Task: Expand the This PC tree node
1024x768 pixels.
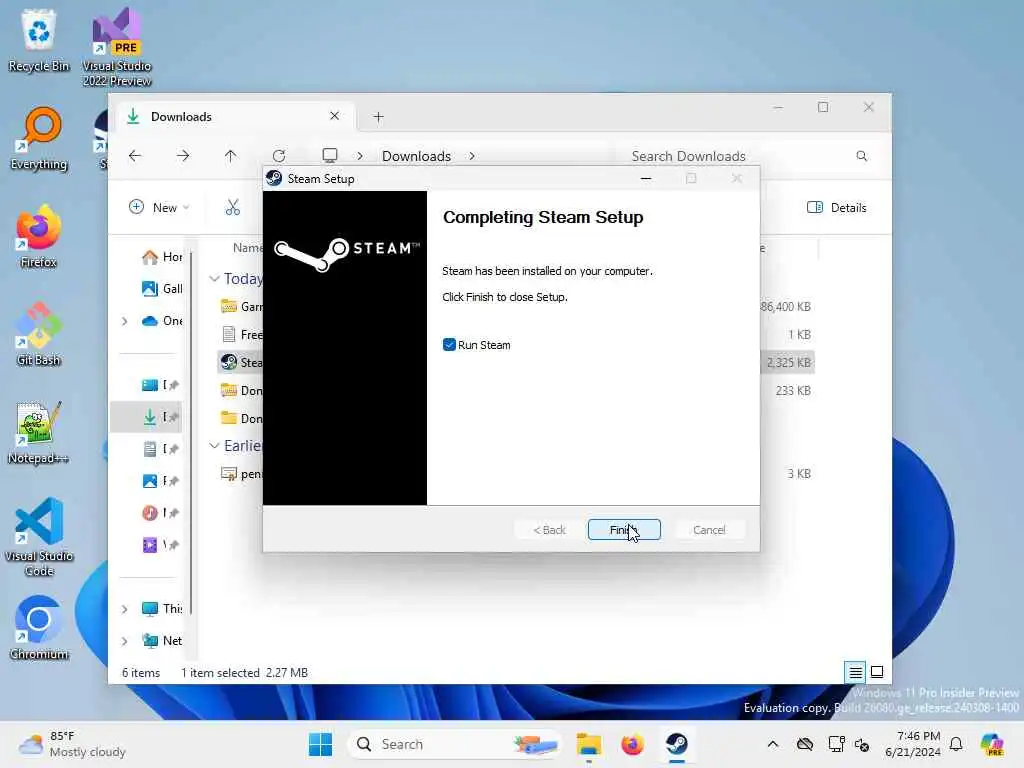Action: click(x=125, y=609)
